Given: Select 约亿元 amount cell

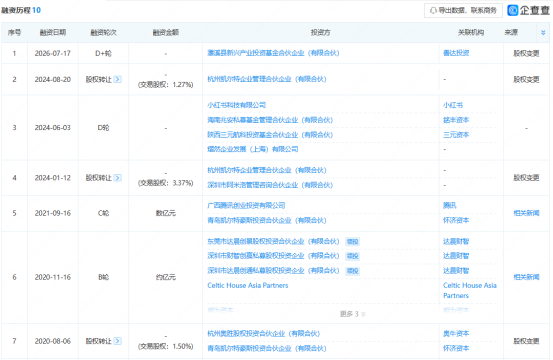Looking at the screenshot, I should (x=166, y=277).
